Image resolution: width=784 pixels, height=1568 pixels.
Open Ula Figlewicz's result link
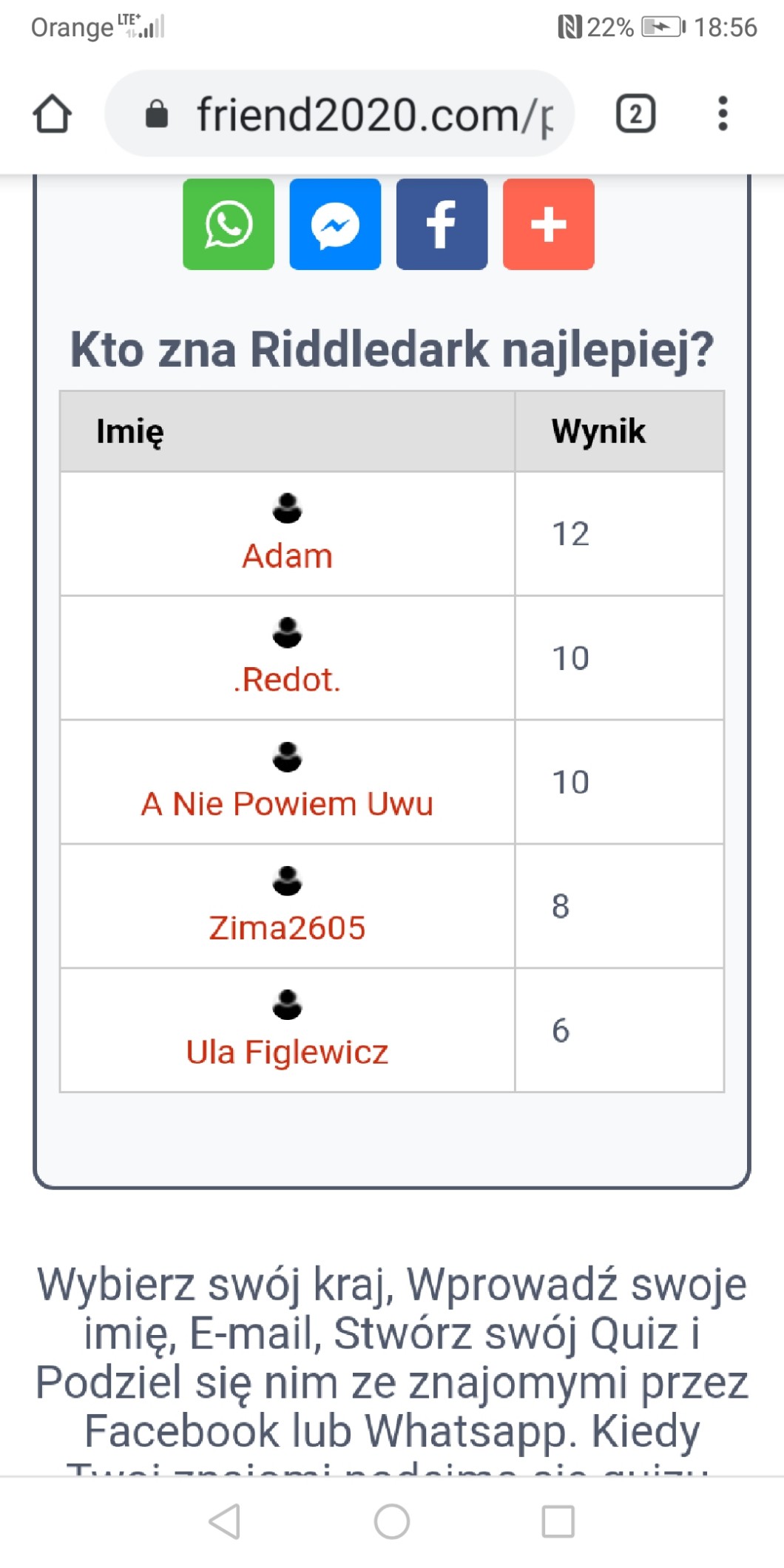287,1052
